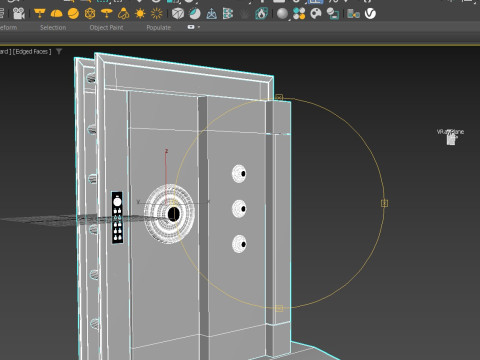Open the Object Paint ribbon tab

106,28
